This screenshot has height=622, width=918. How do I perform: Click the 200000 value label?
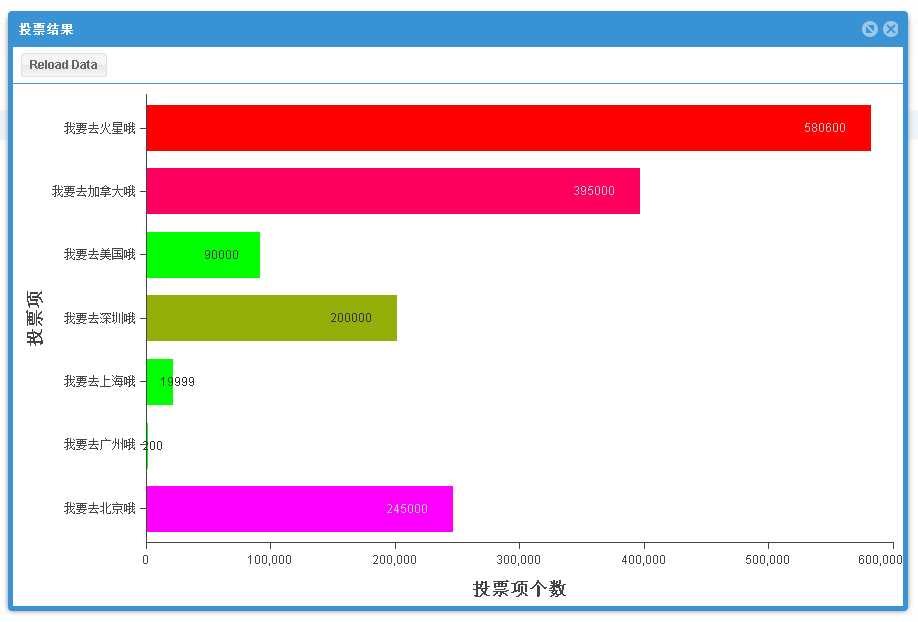(351, 318)
